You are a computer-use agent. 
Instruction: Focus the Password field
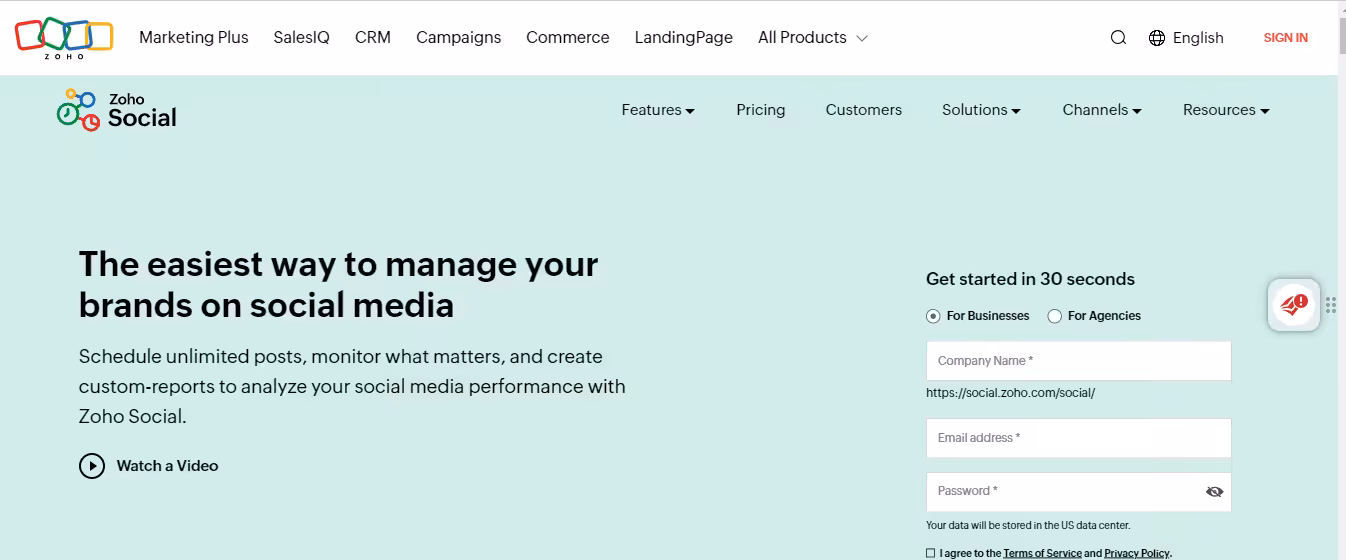[1079, 492]
